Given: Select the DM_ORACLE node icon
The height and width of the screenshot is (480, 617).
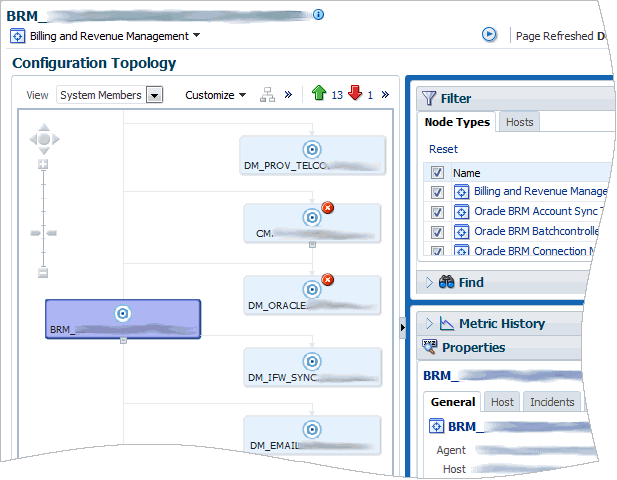Looking at the screenshot, I should point(312,290).
